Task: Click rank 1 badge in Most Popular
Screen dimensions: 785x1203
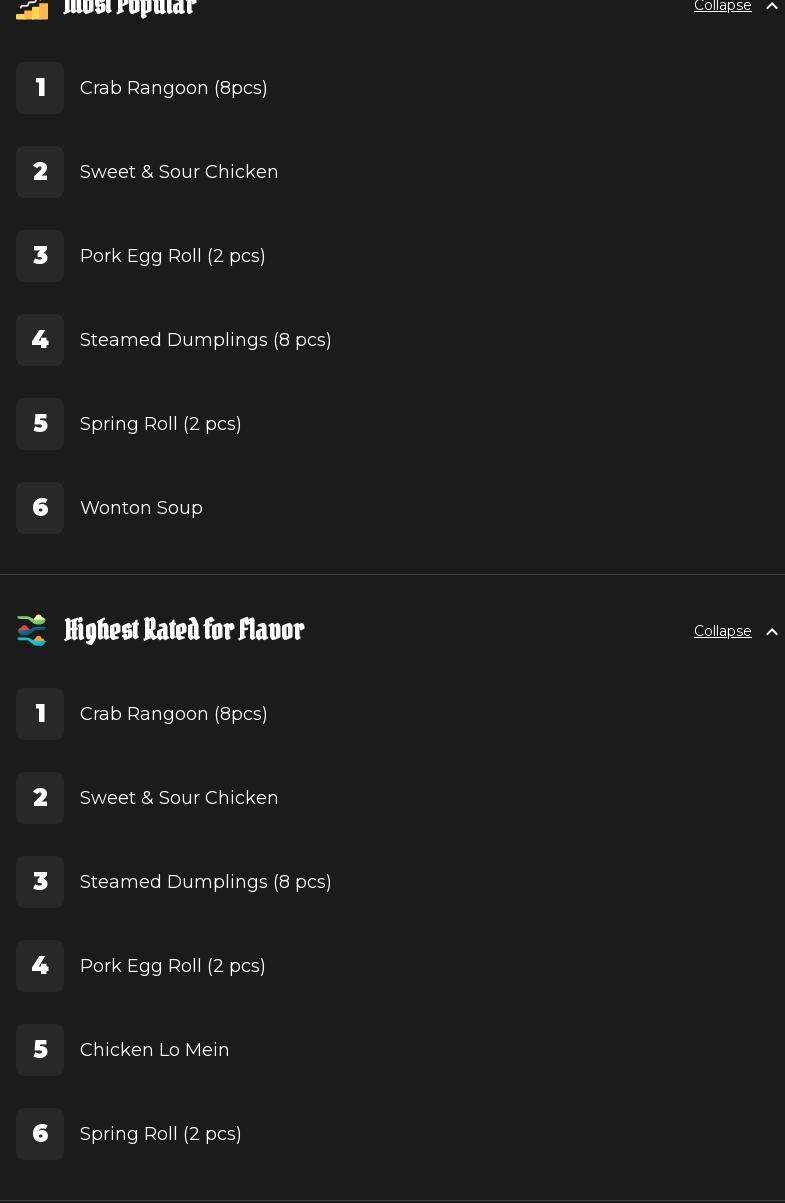Action: [40, 88]
